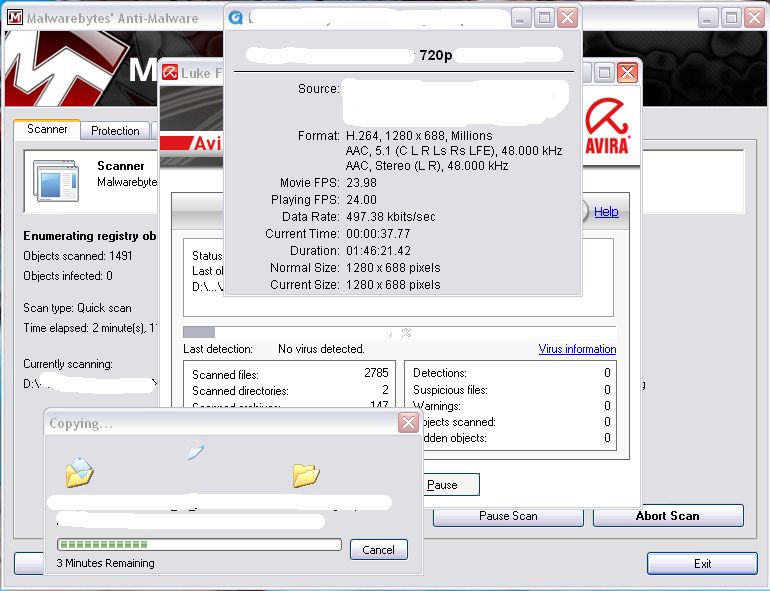
Task: Click Current Time value 00:00:37.77
Action: pos(378,234)
